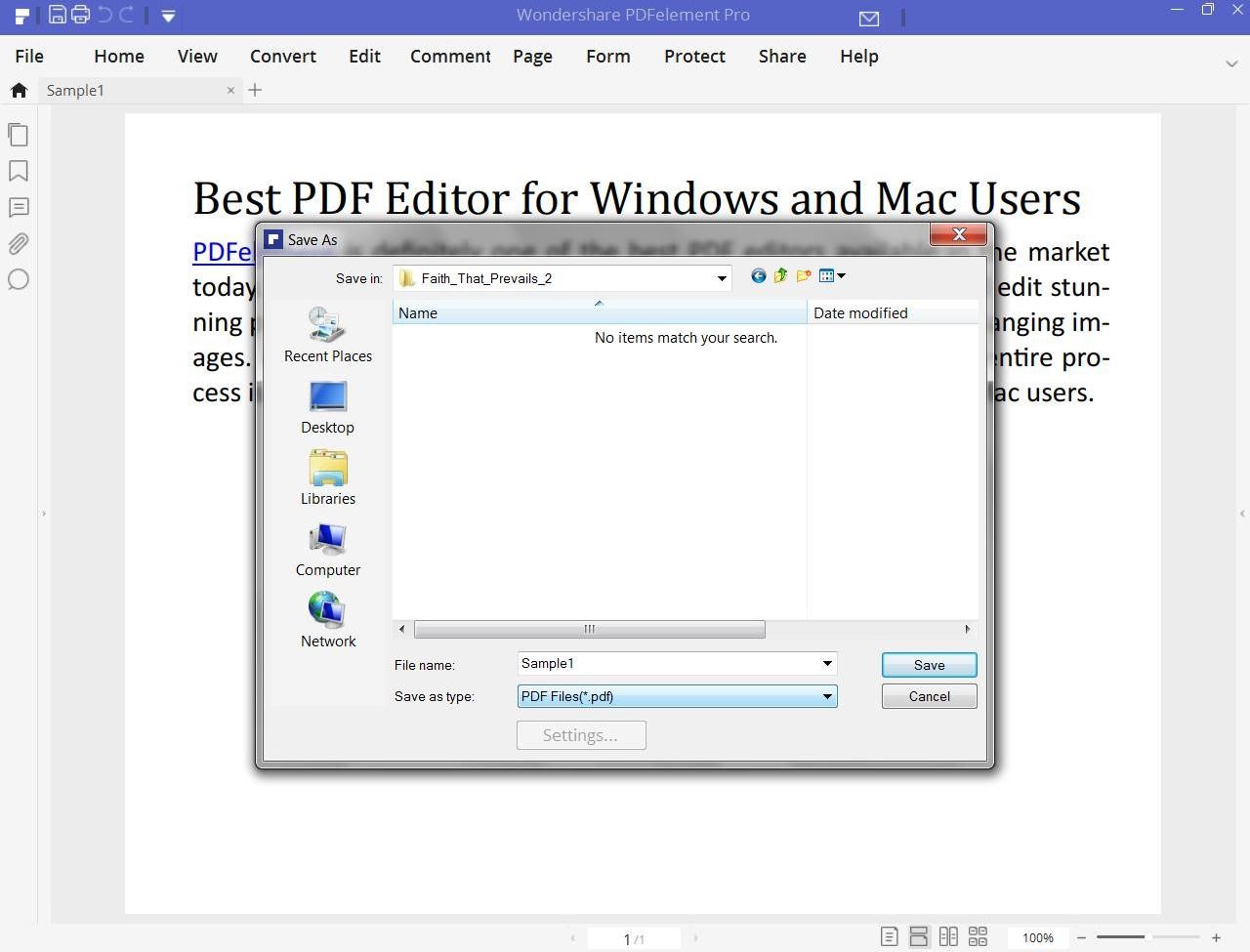Open the Share ribbon tab
1250x952 pixels.
[x=782, y=57]
